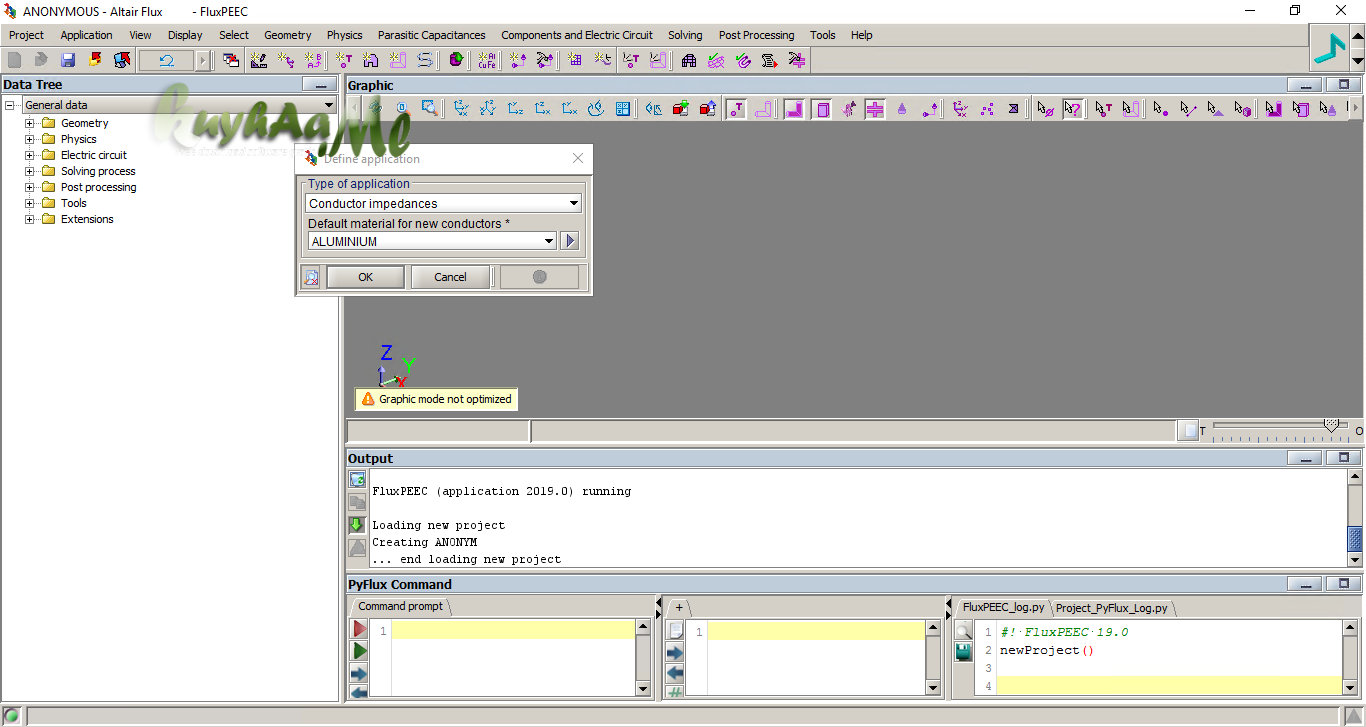Click the Zoom all magnifier icon

[402, 108]
